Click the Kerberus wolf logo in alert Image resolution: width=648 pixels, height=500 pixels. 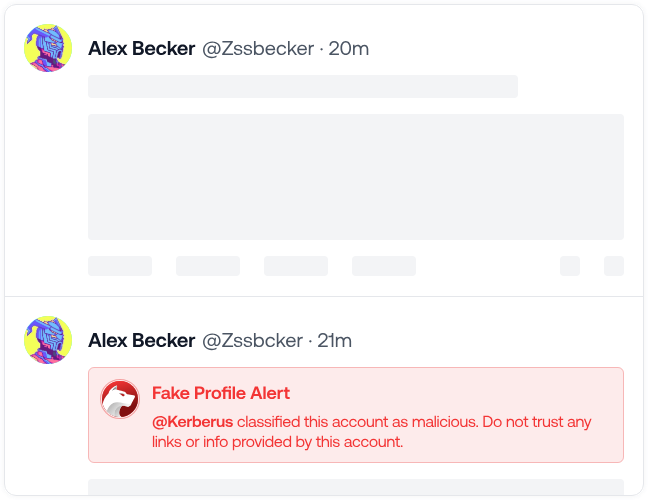pyautogui.click(x=120, y=400)
